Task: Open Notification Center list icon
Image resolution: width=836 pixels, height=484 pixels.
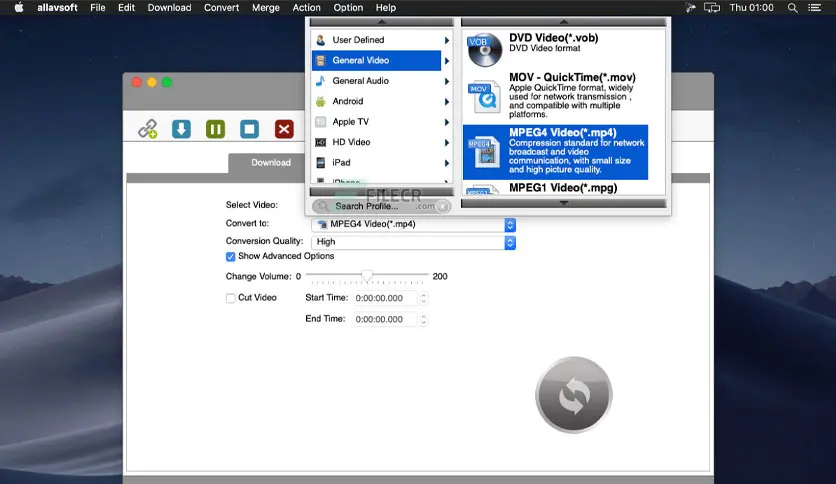Action: 814,7
